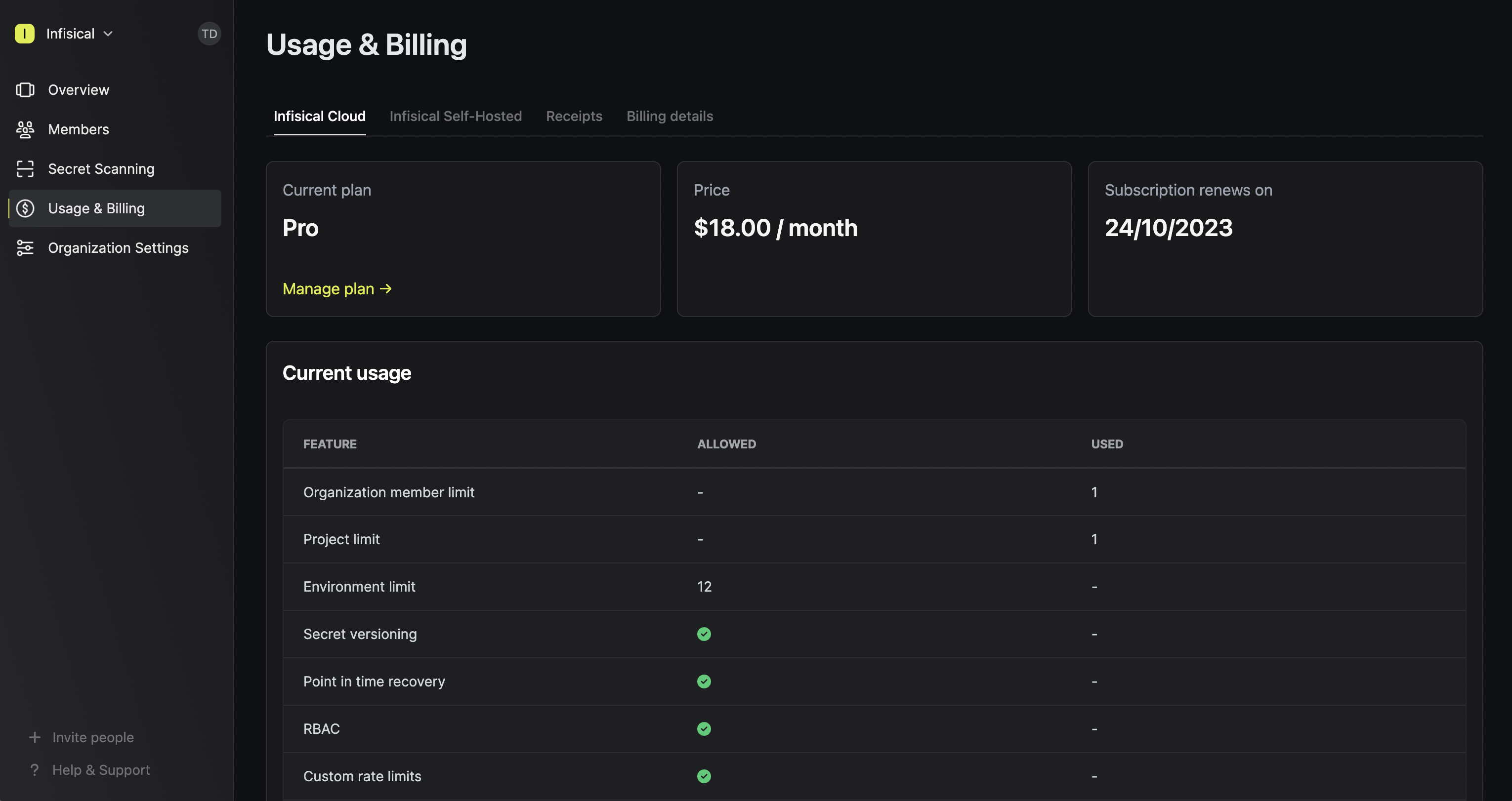
Task: Click the Pro plan name text
Action: click(x=300, y=228)
